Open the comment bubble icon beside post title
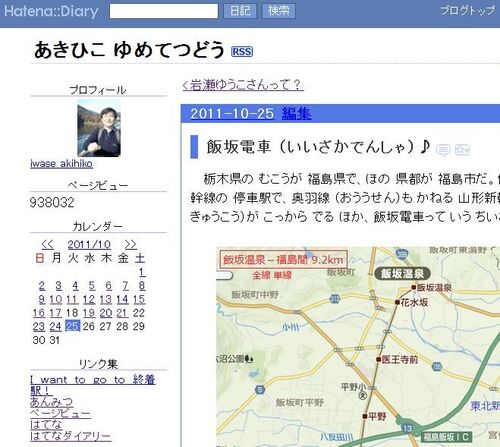This screenshot has width=500, height=447. tap(443, 150)
